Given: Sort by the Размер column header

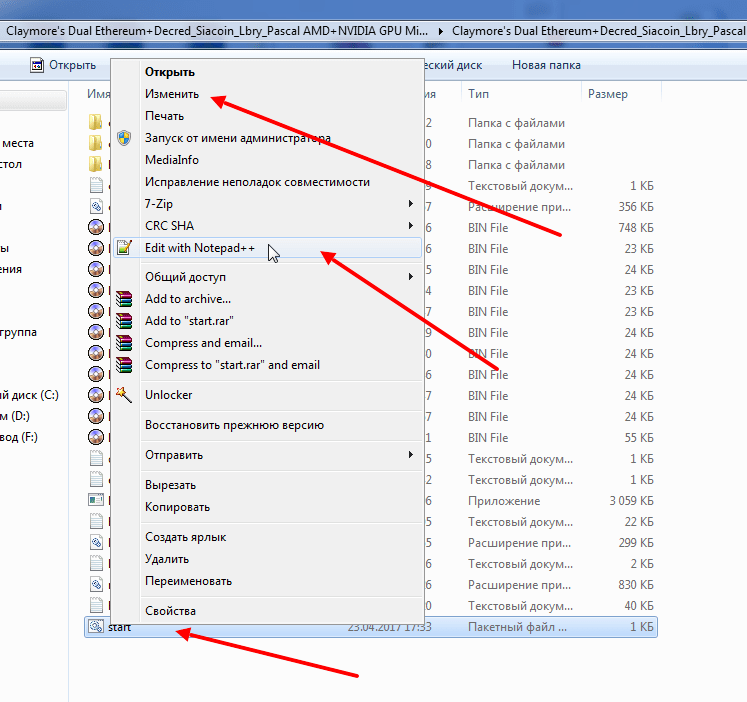Looking at the screenshot, I should (x=607, y=94).
